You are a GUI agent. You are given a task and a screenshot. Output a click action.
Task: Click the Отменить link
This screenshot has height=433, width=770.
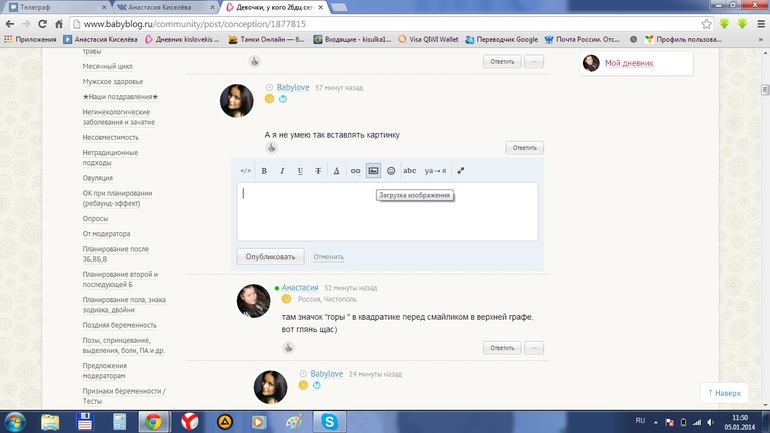click(328, 257)
